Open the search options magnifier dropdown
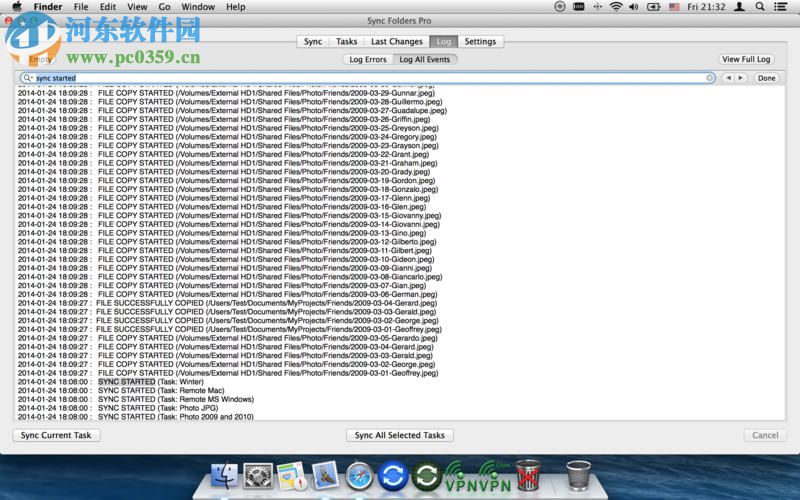The image size is (800, 500). click(27, 78)
